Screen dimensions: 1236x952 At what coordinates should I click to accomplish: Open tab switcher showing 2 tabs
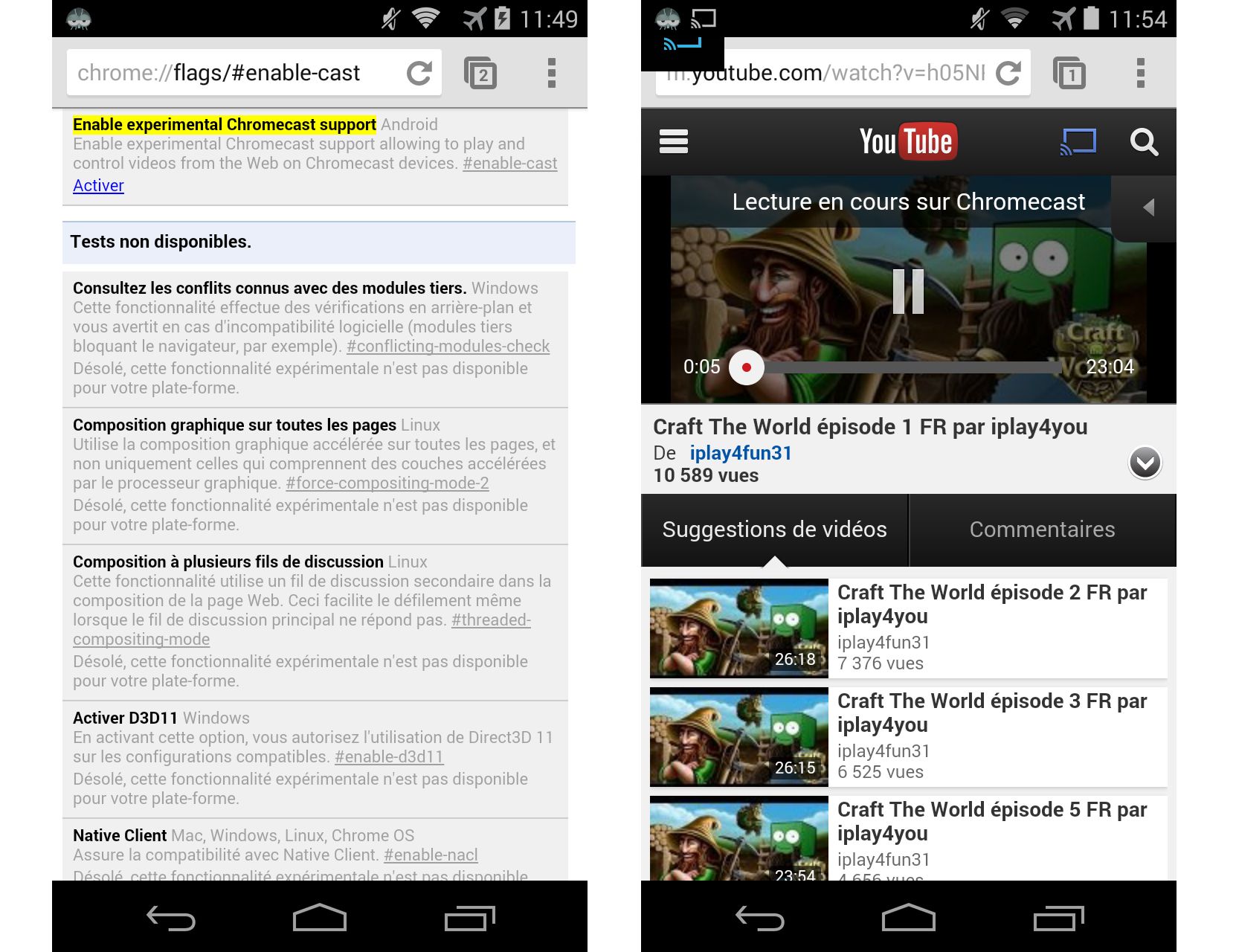480,73
